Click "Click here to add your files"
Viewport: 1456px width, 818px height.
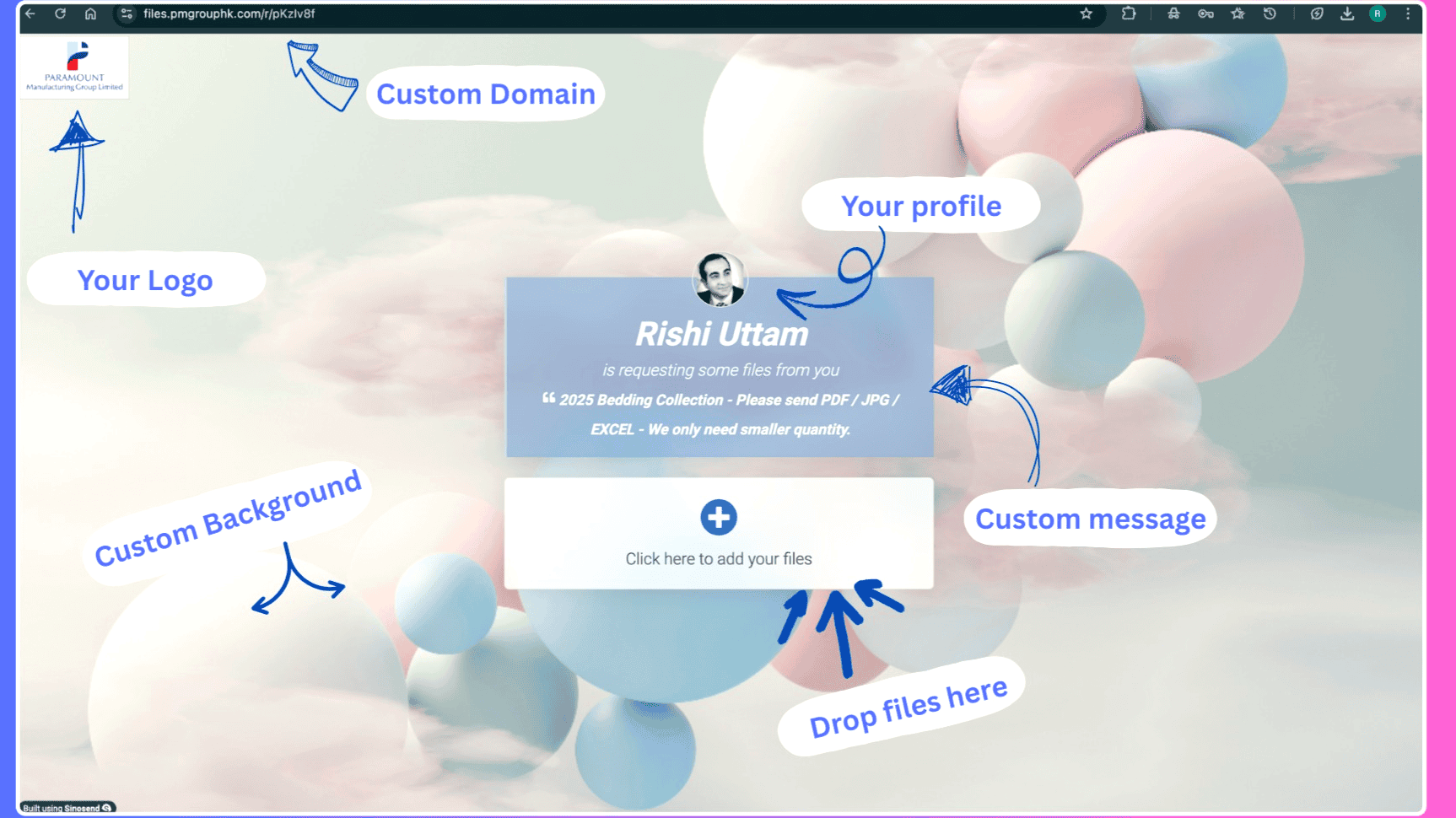click(719, 559)
